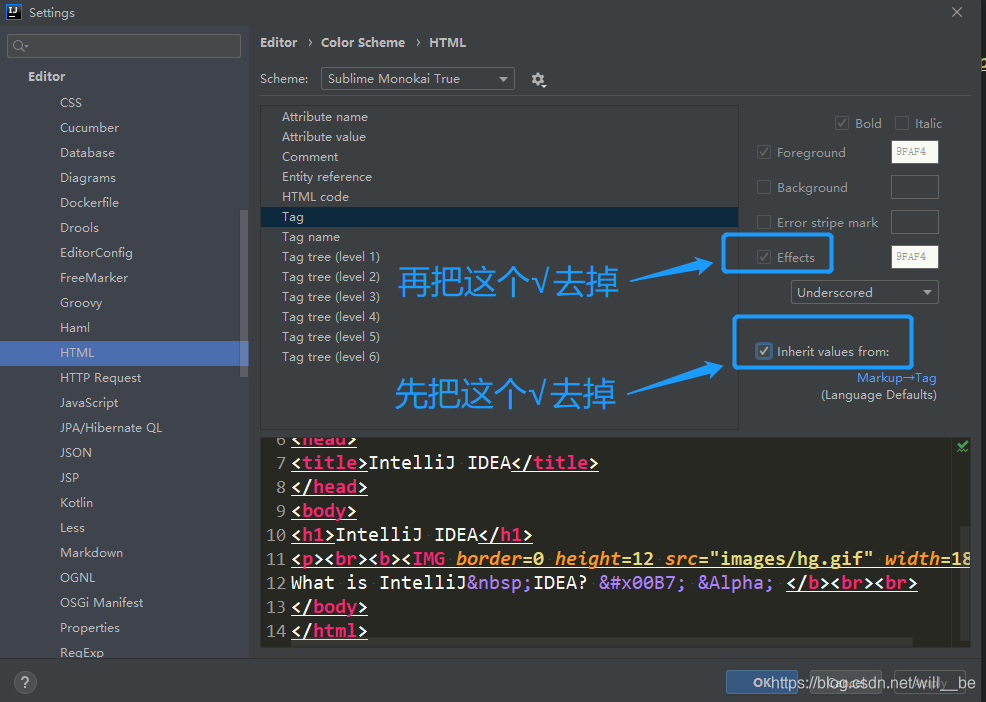The height and width of the screenshot is (702, 986).
Task: Select Attribute name in the list
Action: coord(499,116)
